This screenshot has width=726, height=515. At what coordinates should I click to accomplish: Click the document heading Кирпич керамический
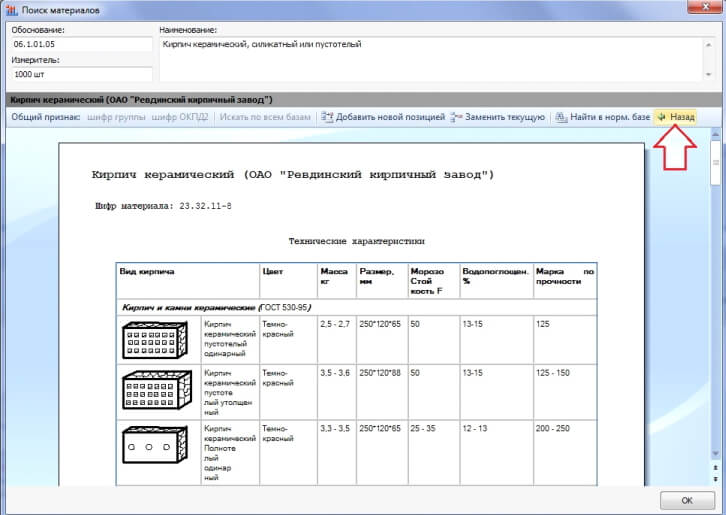293,175
